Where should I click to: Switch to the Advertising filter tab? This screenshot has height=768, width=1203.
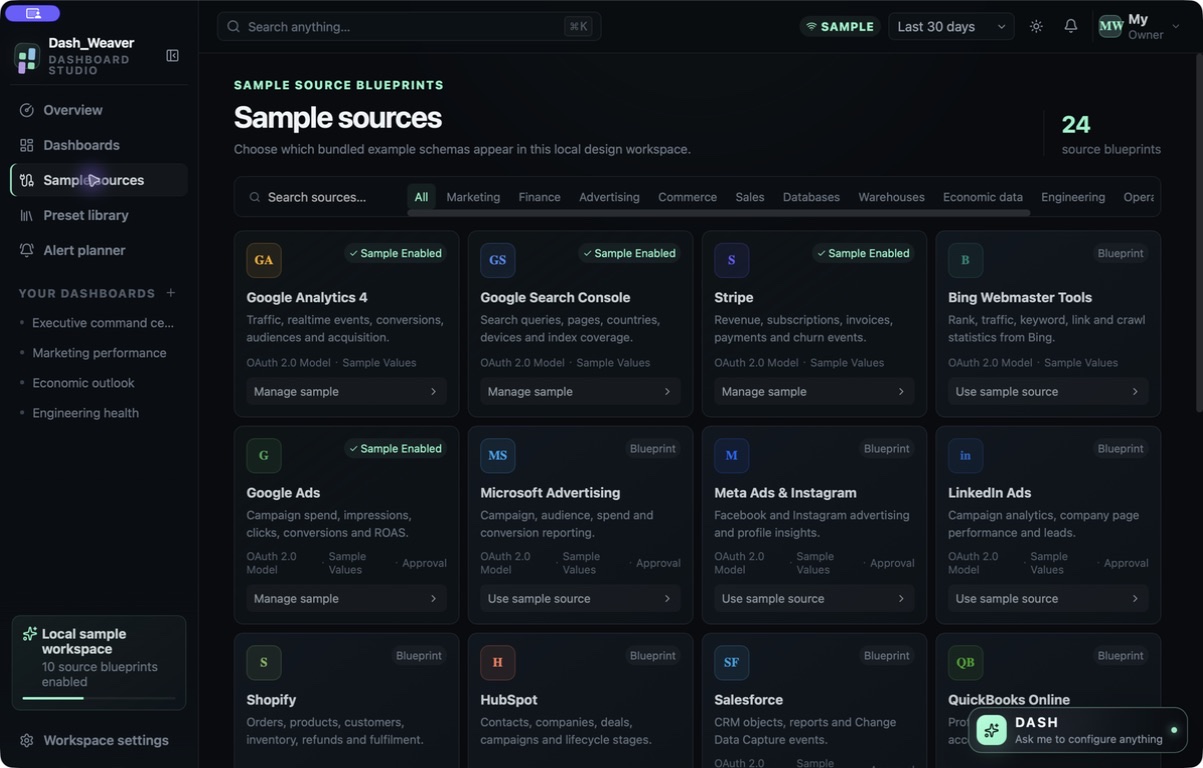pos(609,197)
